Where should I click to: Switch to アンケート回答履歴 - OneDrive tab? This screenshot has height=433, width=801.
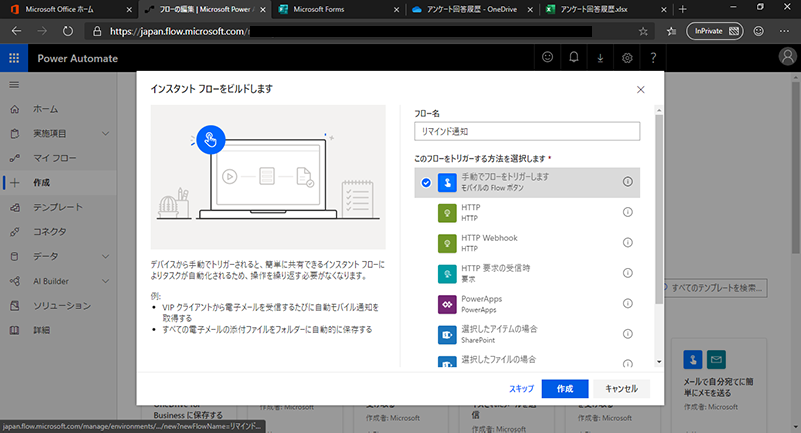pyautogui.click(x=472, y=9)
